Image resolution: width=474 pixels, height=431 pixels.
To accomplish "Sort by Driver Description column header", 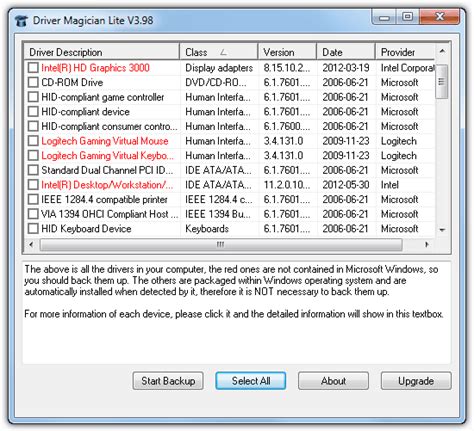I will 102,52.
